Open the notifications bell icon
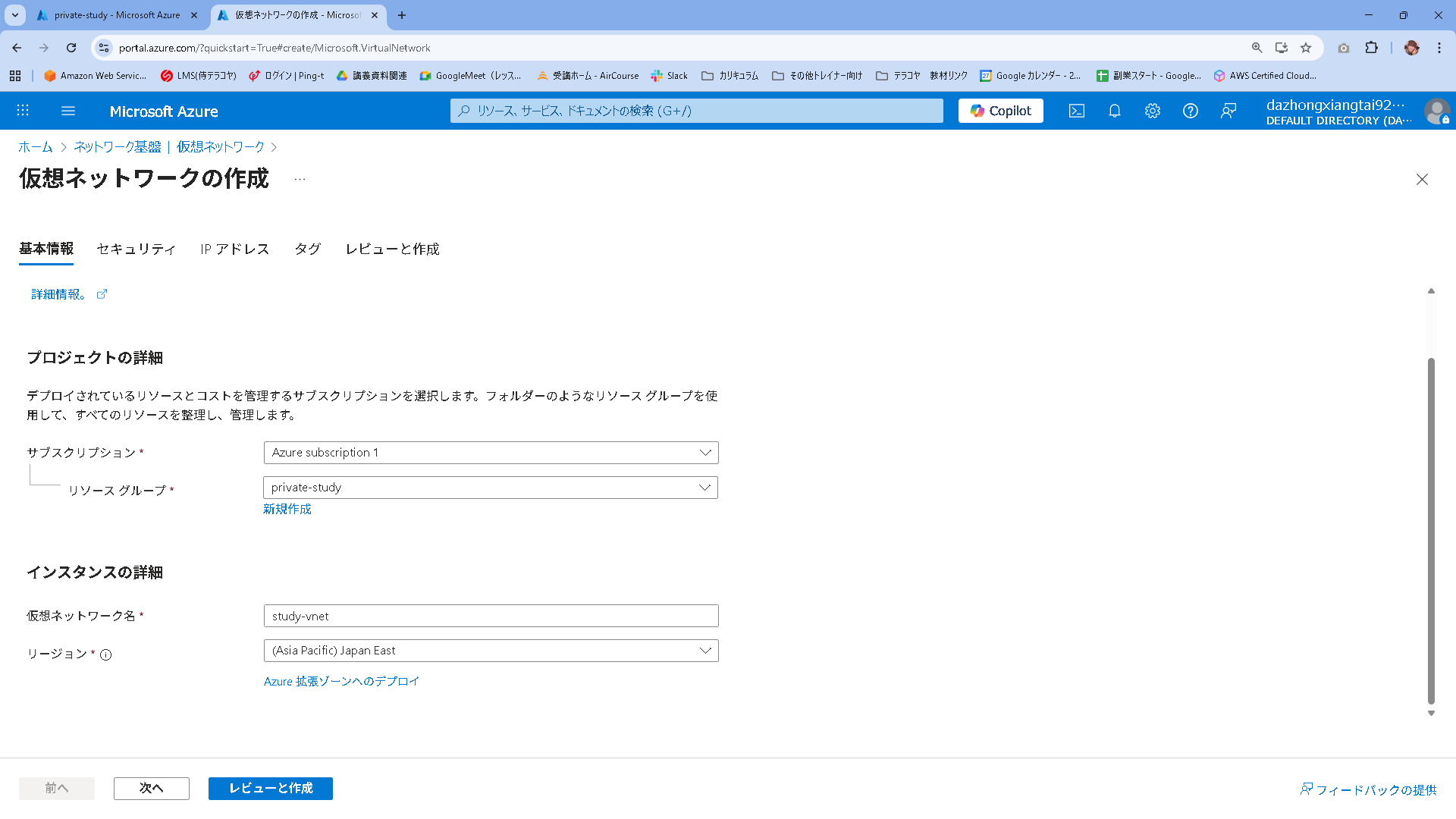 coord(1114,111)
